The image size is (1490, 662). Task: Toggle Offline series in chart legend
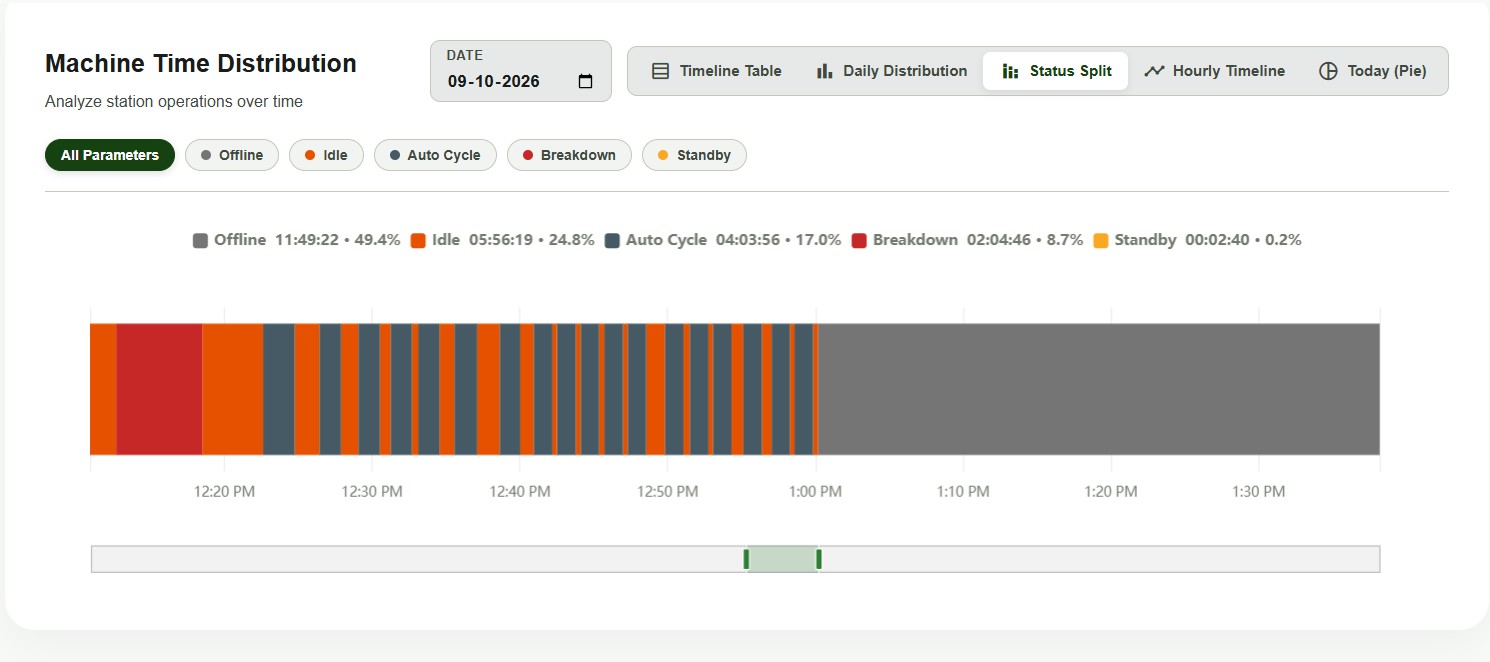click(297, 240)
